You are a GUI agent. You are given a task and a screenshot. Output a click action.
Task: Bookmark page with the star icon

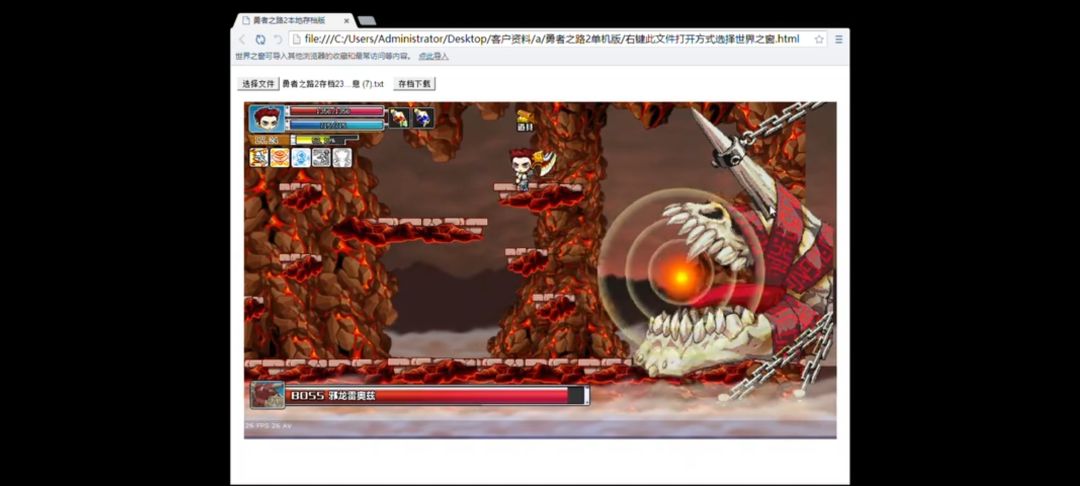[x=819, y=39]
